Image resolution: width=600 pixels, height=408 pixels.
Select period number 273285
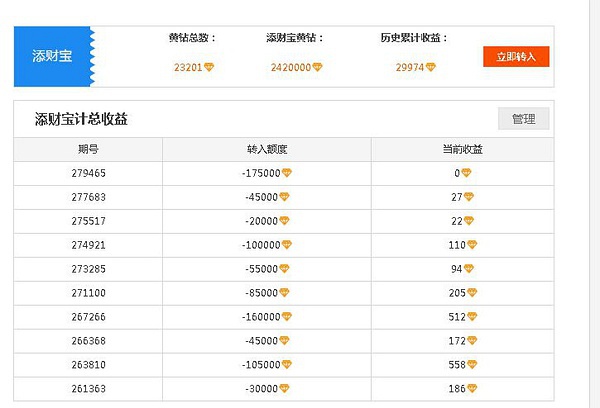(x=88, y=269)
